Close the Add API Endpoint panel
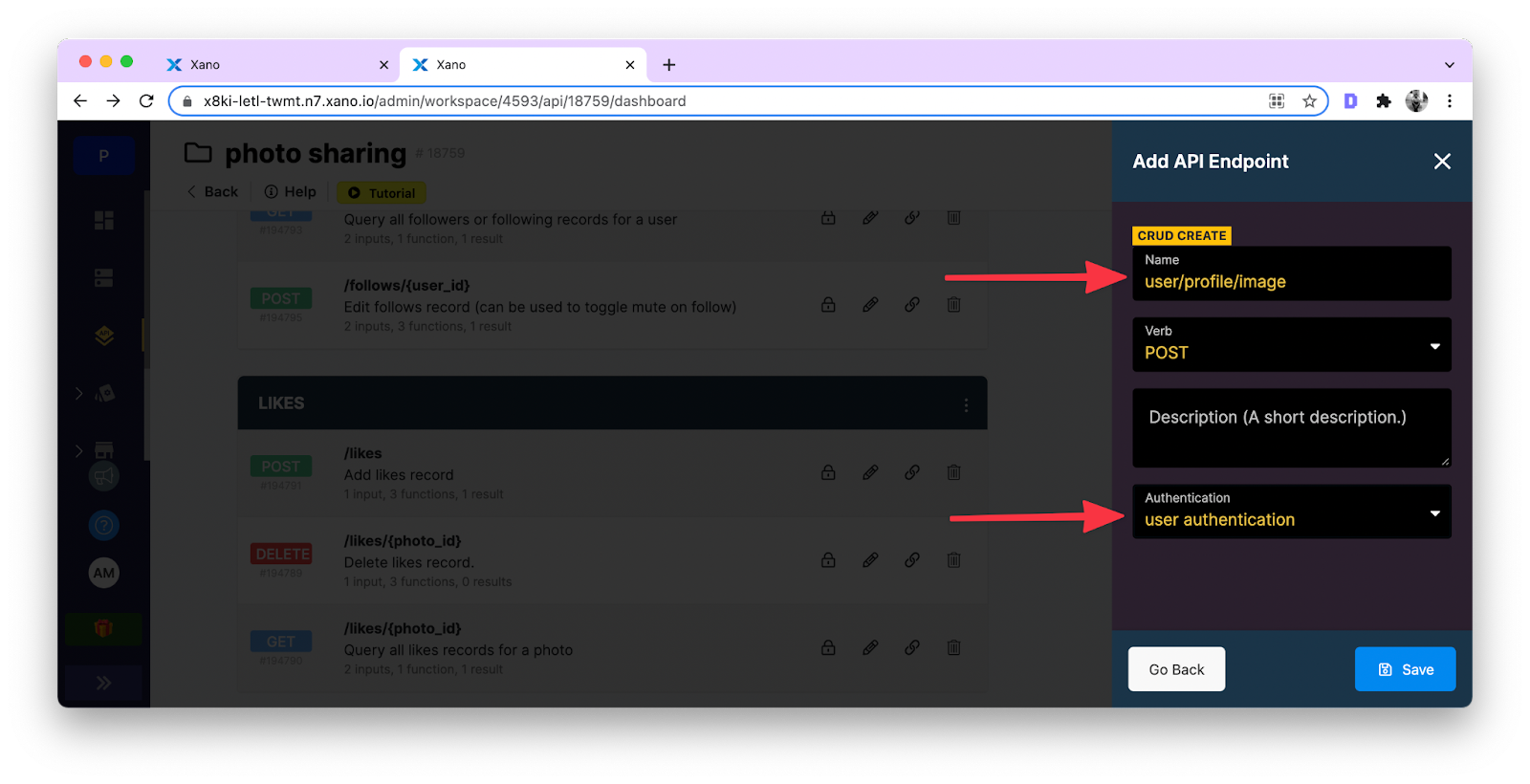Image resolution: width=1530 pixels, height=784 pixels. 1442,162
